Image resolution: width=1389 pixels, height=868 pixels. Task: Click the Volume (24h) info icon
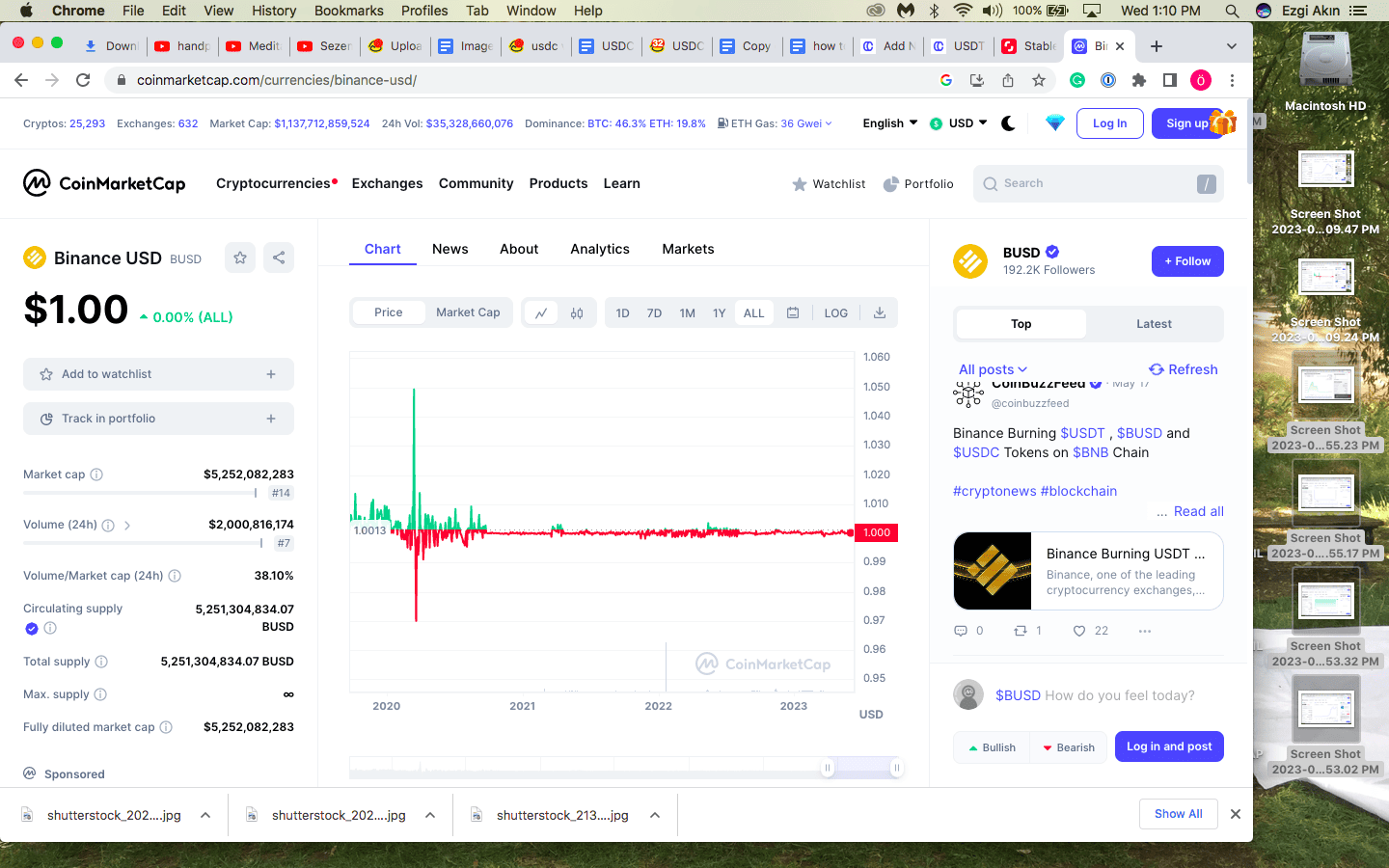pyautogui.click(x=108, y=526)
